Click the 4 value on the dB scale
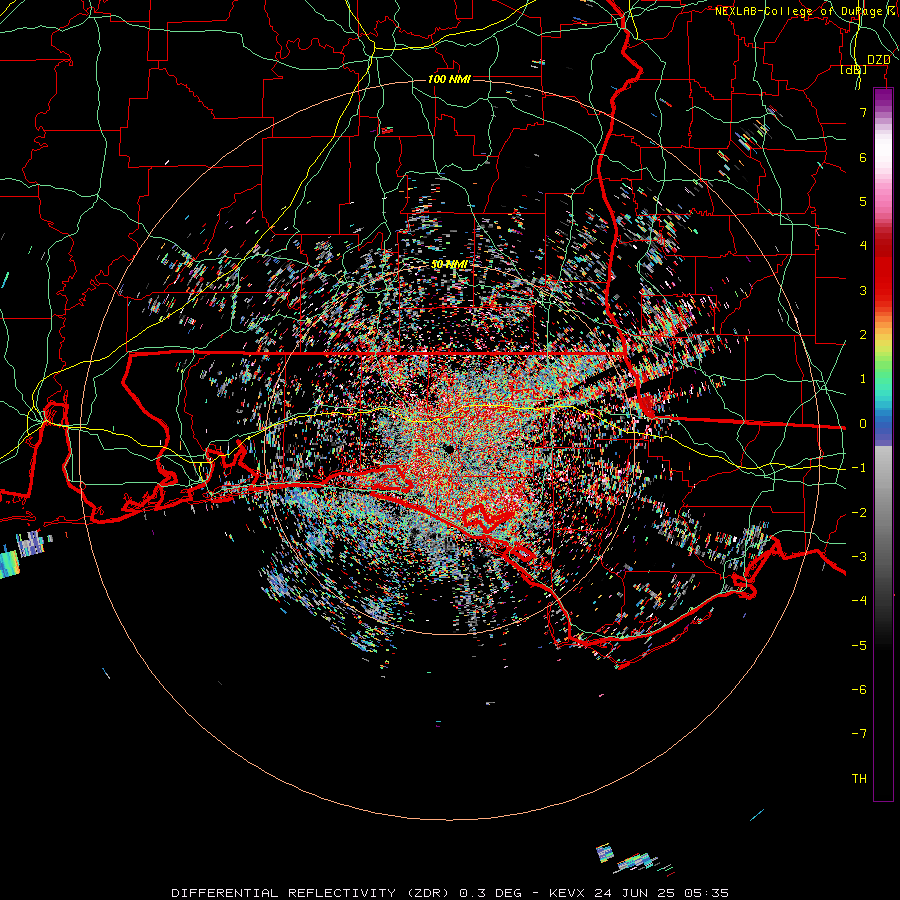Viewport: 900px width, 900px height. [863, 246]
